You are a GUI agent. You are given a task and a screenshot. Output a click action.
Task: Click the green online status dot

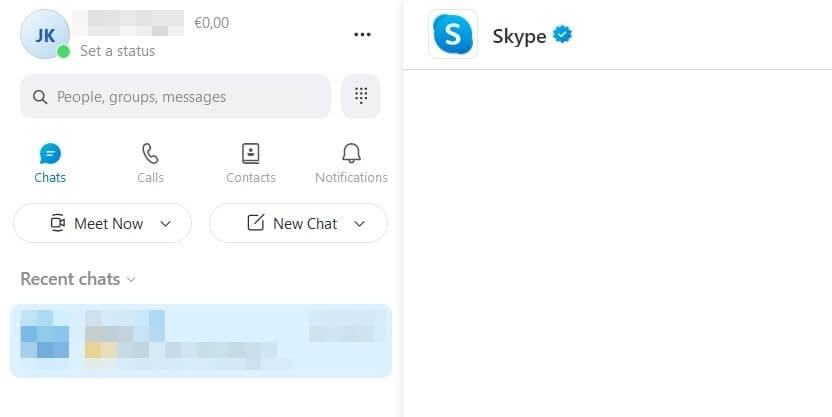click(63, 51)
